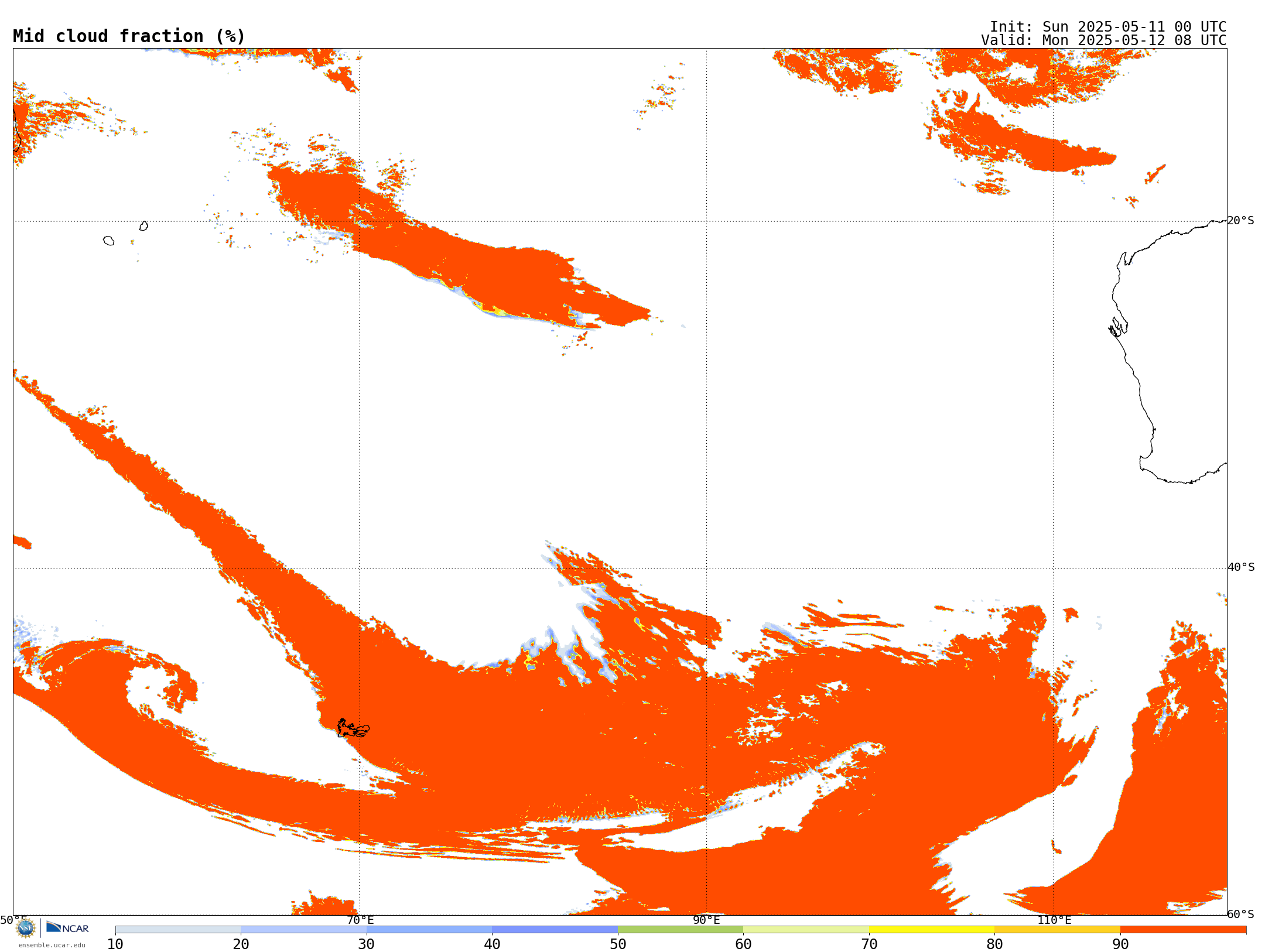The height and width of the screenshot is (952, 1265).
Task: Click the colorbar tick label 30
Action: point(367,944)
